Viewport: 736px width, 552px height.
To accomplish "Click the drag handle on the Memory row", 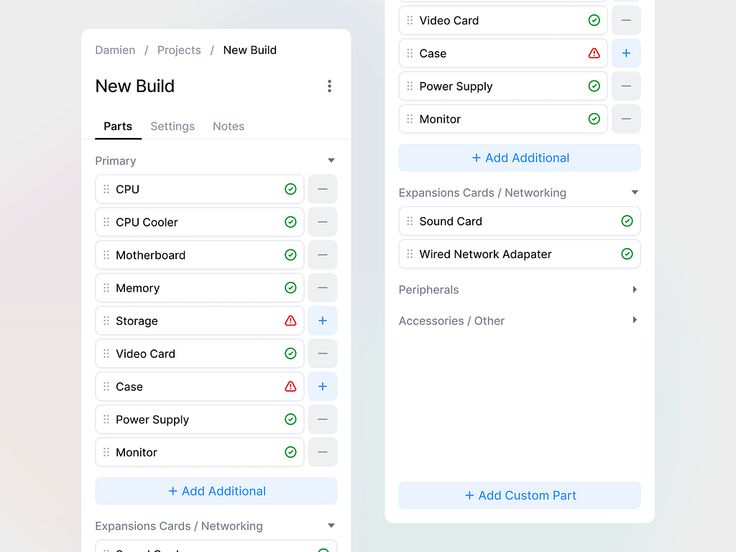I will point(107,288).
